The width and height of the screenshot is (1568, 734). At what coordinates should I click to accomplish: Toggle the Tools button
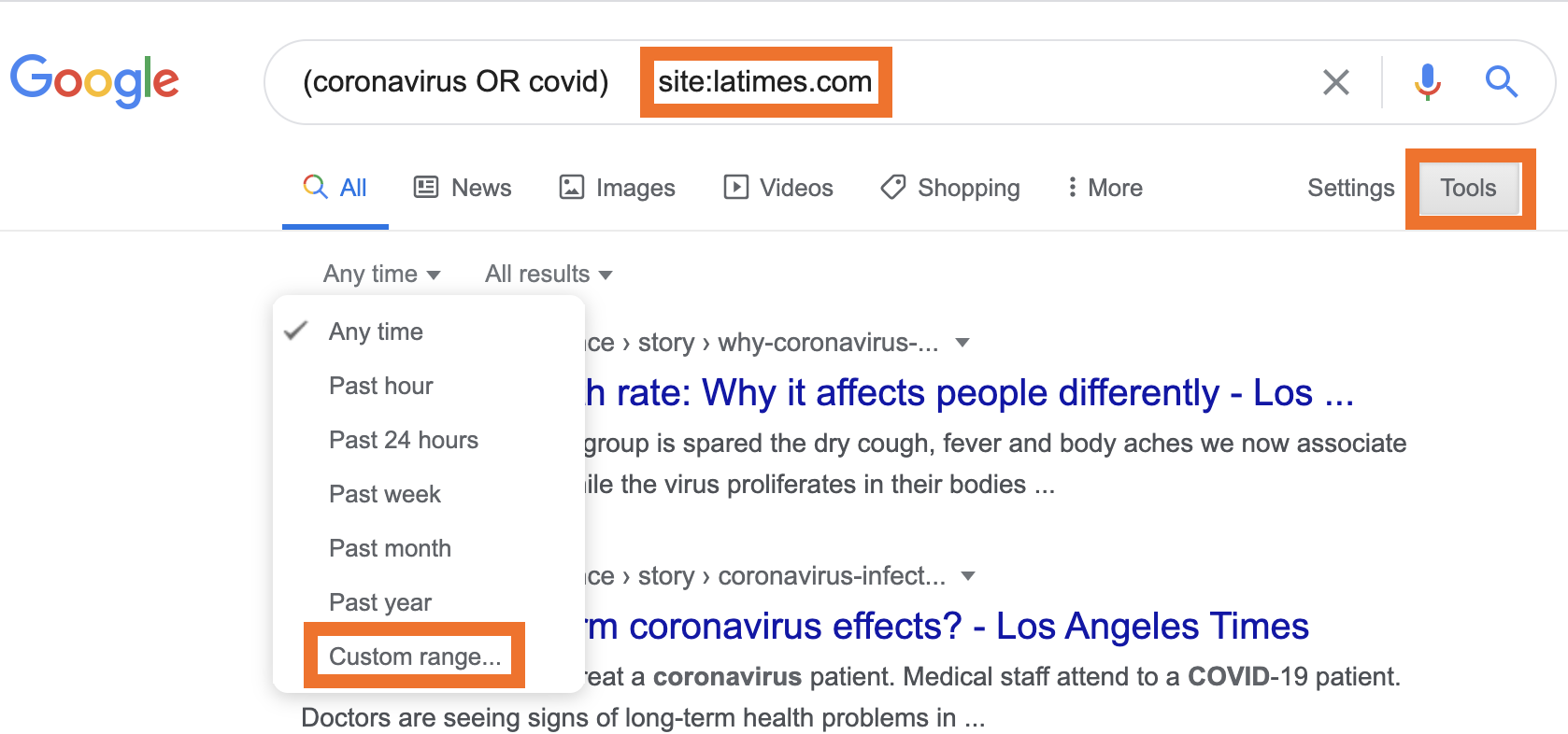[x=1468, y=188]
